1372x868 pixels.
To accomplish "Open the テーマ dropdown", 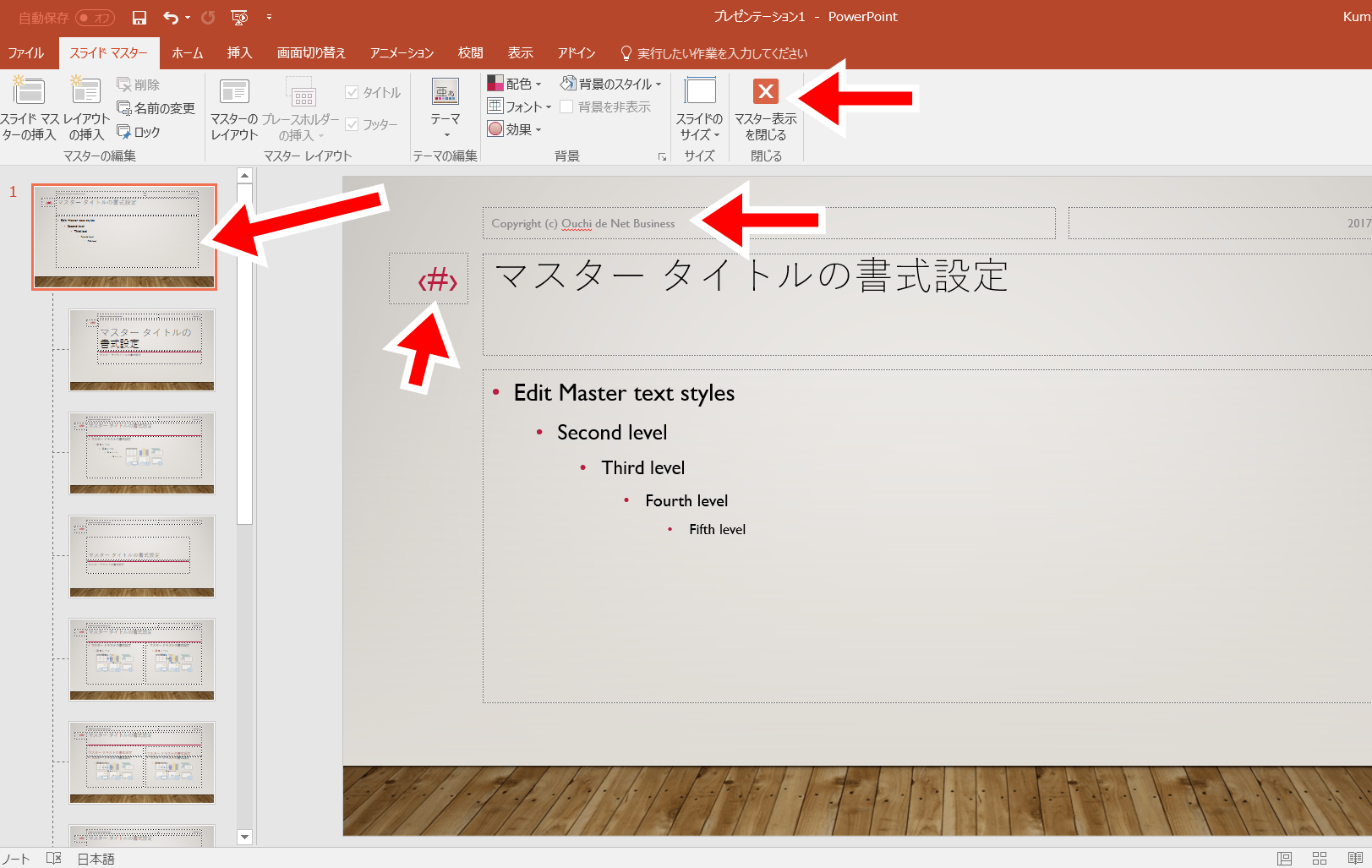I will coord(445,109).
